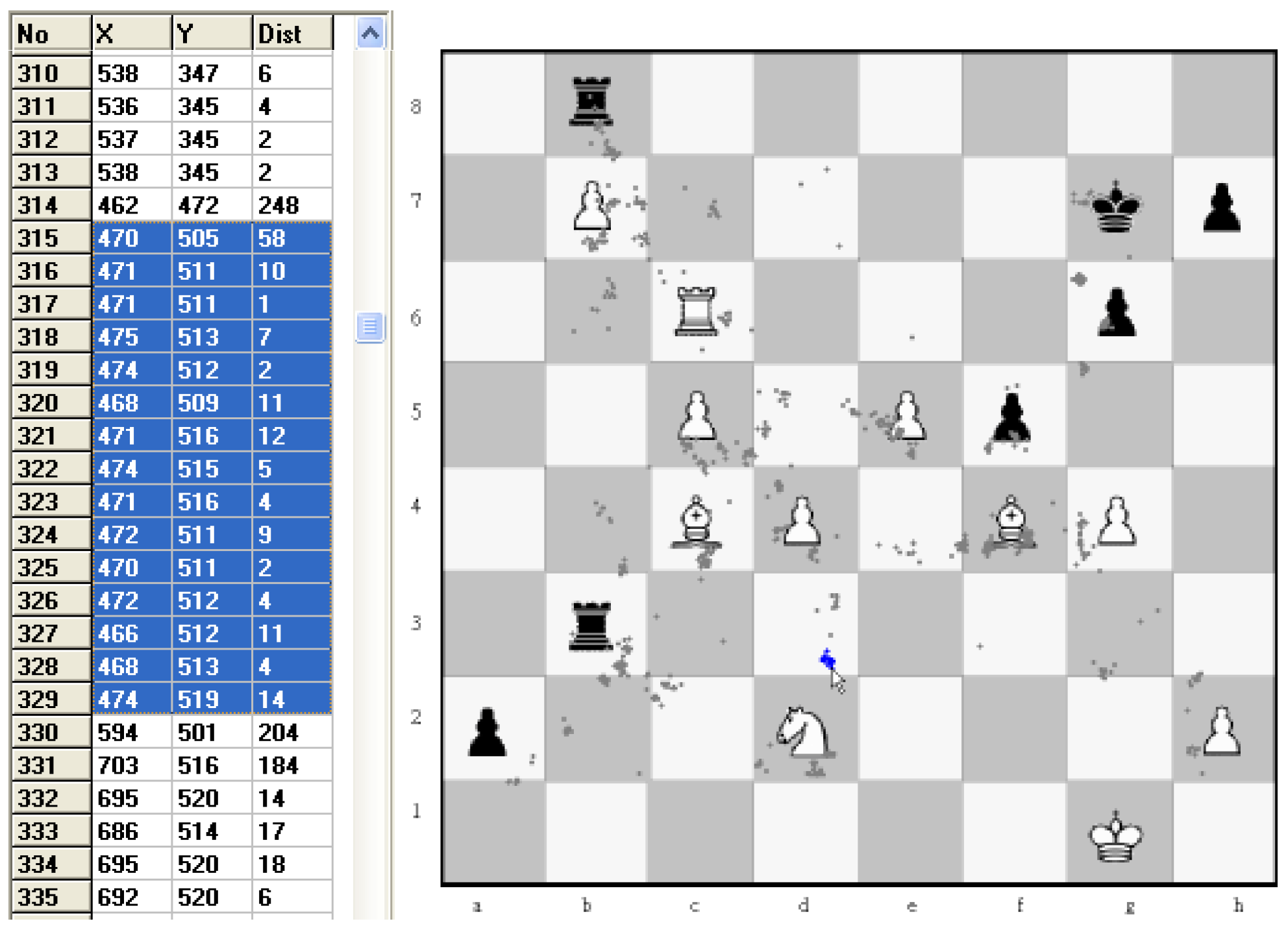Image resolution: width=1288 pixels, height=930 pixels.
Task: Click the white bishop on f4
Action: 1011,521
